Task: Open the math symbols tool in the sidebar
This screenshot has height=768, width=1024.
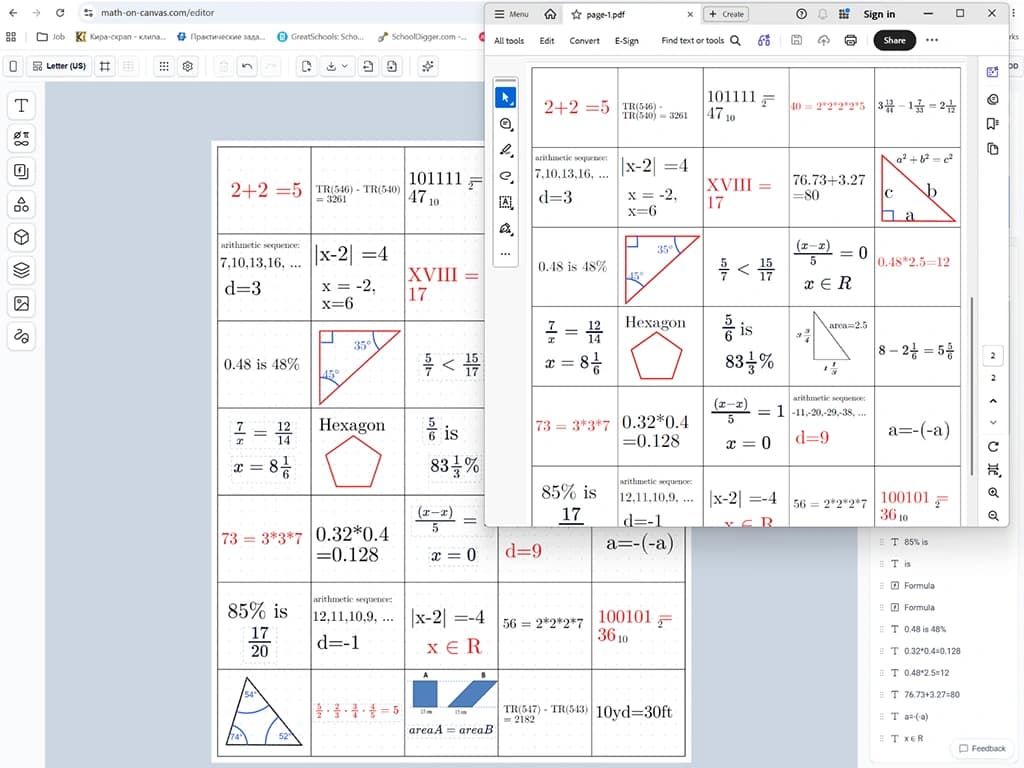Action: point(22,138)
